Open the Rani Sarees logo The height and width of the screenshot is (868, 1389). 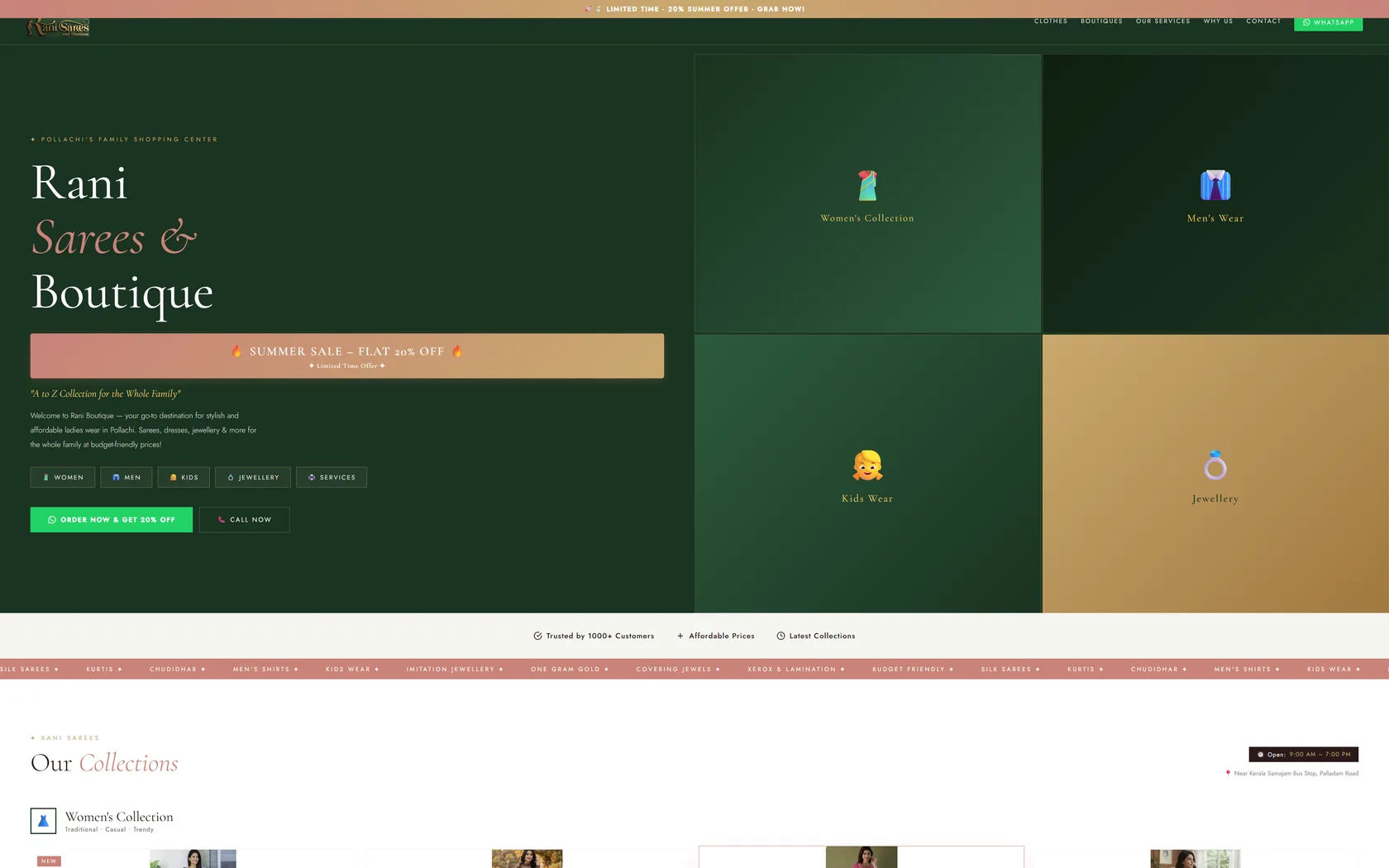coord(58,27)
